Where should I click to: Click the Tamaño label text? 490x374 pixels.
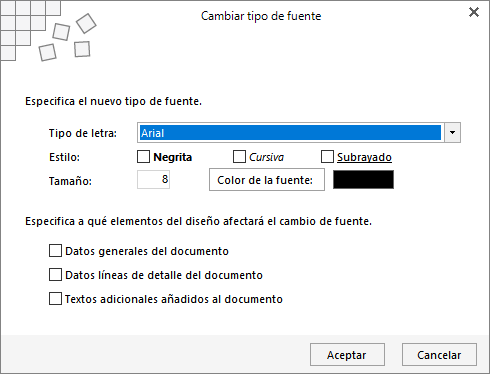[70, 181]
